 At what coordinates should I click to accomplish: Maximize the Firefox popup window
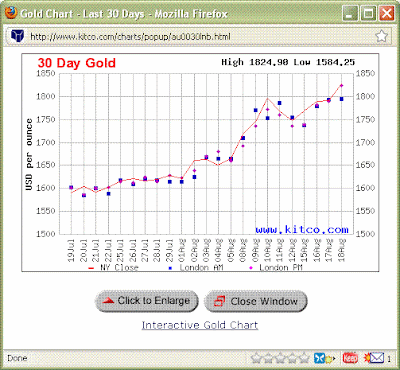tap(368, 14)
